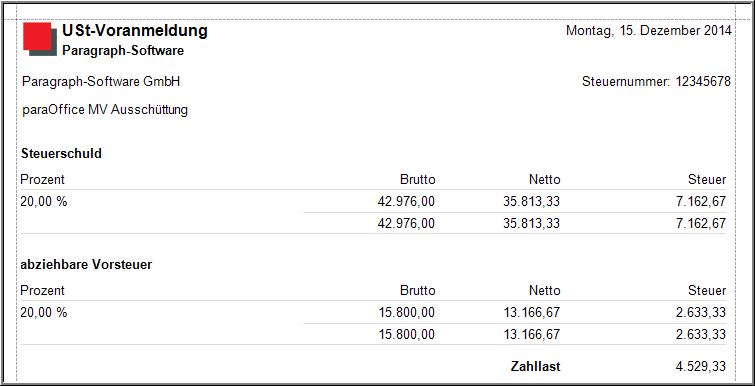755x386 pixels.
Task: Select the abziehbare Vorsteuer section heading
Action: 87,265
